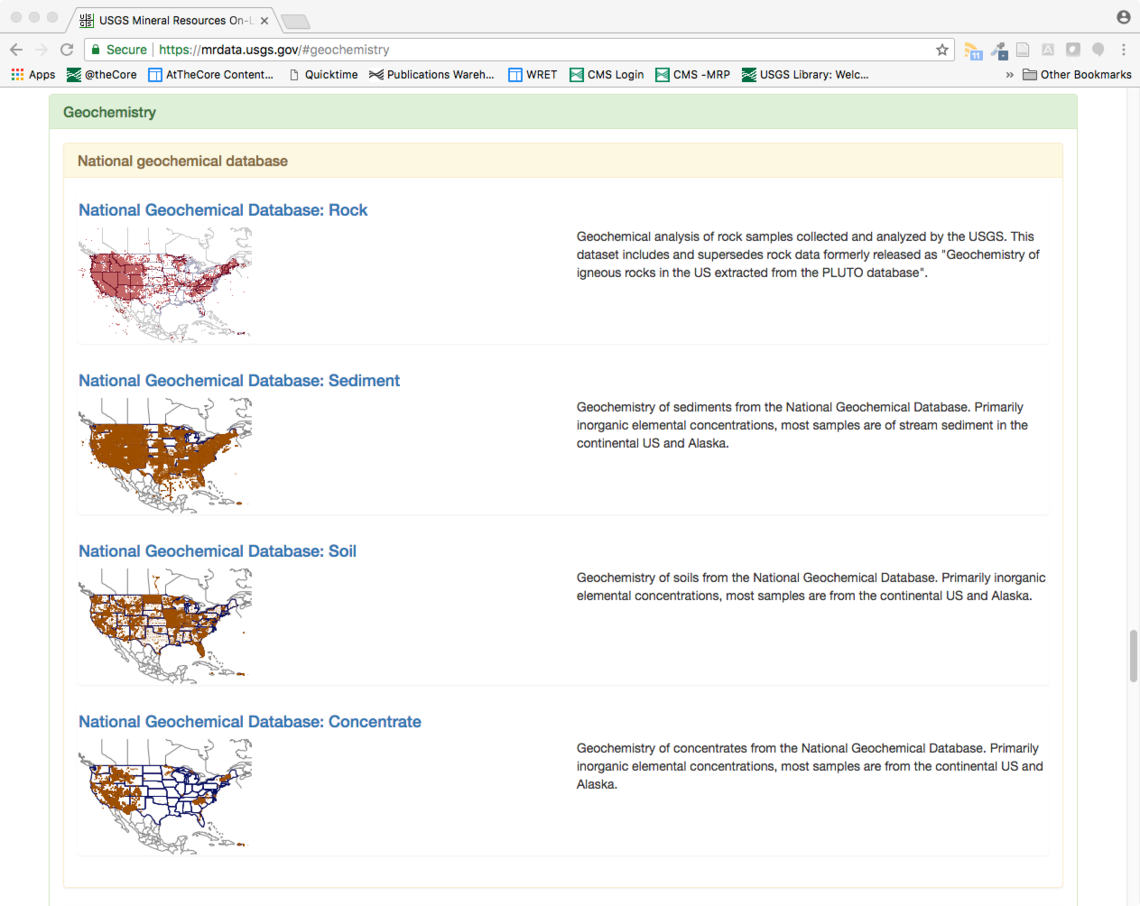The height and width of the screenshot is (906, 1140).
Task: Bookmark this page with the star icon
Action: pos(941,49)
